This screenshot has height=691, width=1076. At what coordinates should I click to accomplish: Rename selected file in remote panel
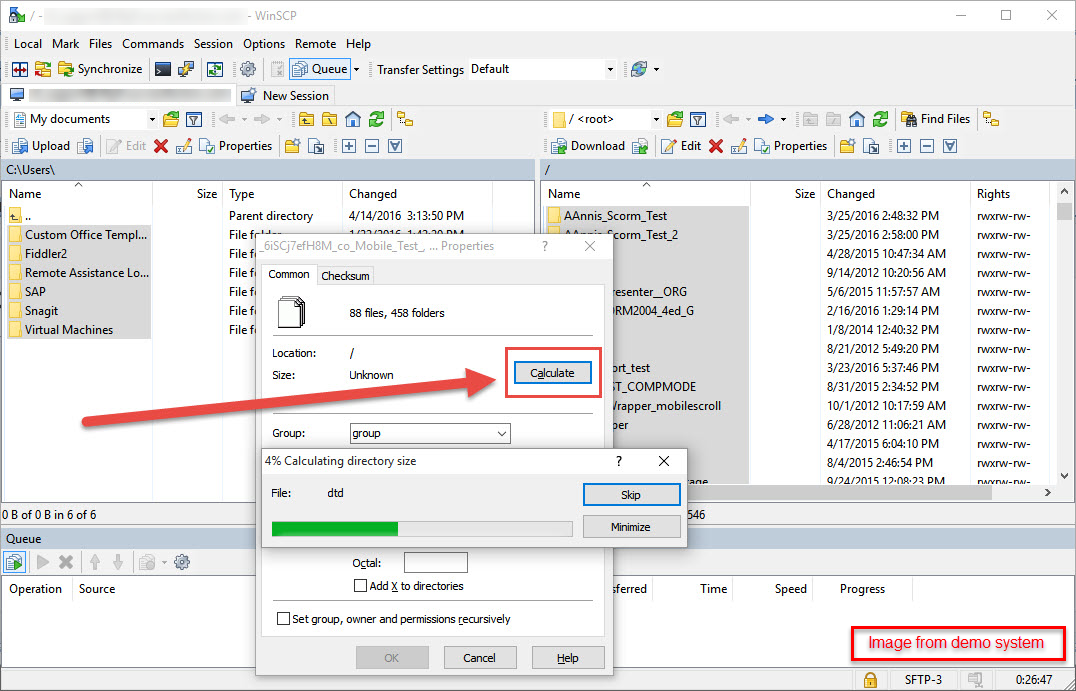[x=739, y=146]
